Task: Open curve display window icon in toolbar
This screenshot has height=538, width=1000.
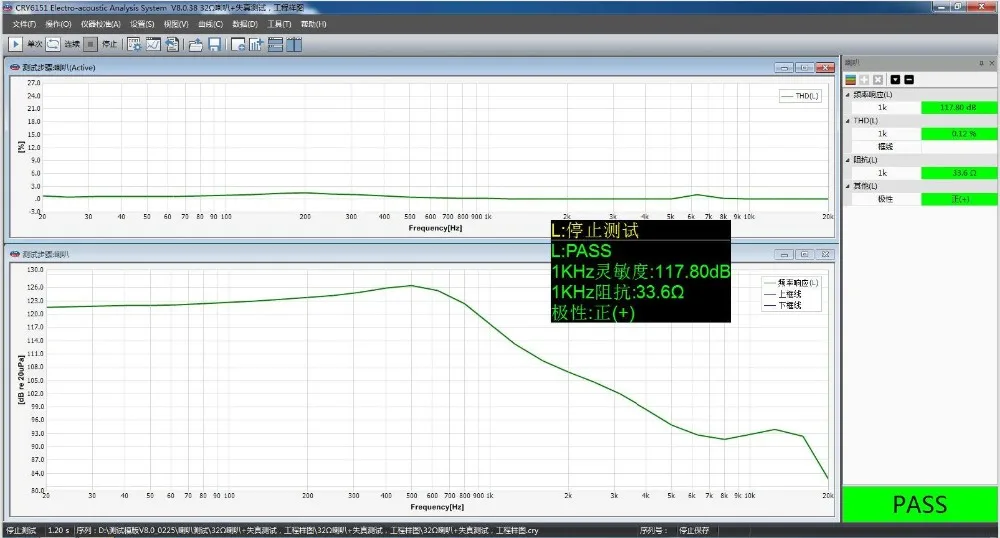Action: click(153, 44)
